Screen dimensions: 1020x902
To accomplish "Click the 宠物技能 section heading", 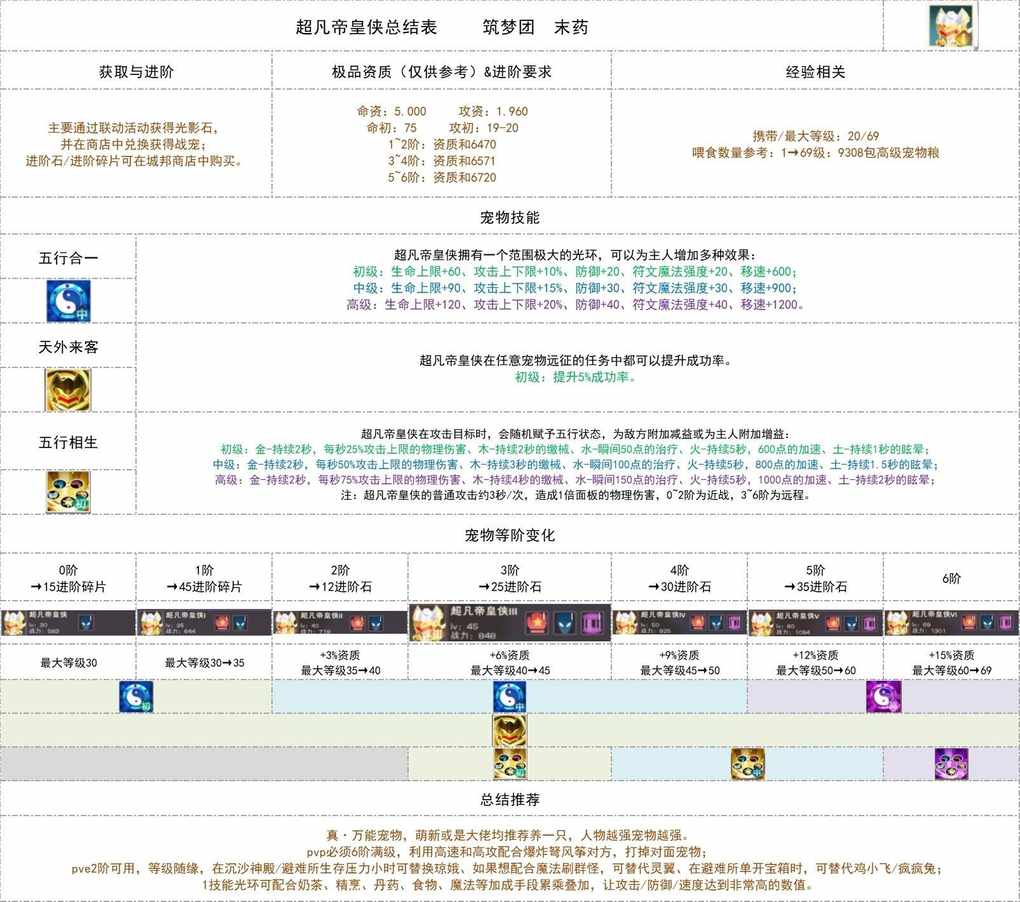I will point(509,216).
